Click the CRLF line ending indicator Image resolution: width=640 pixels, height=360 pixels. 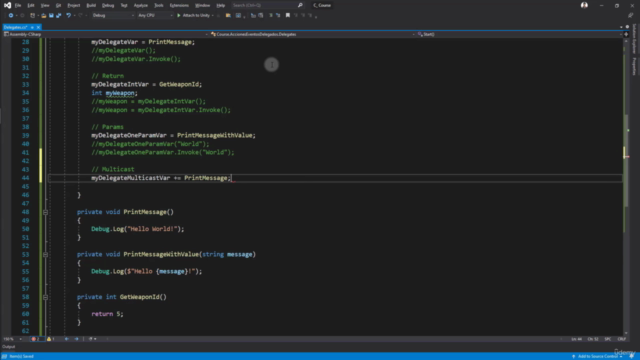pyautogui.click(x=622, y=339)
